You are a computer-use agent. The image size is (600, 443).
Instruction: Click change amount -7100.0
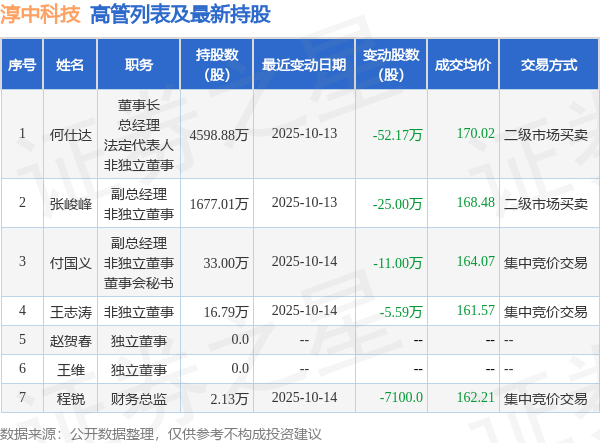[401, 397]
